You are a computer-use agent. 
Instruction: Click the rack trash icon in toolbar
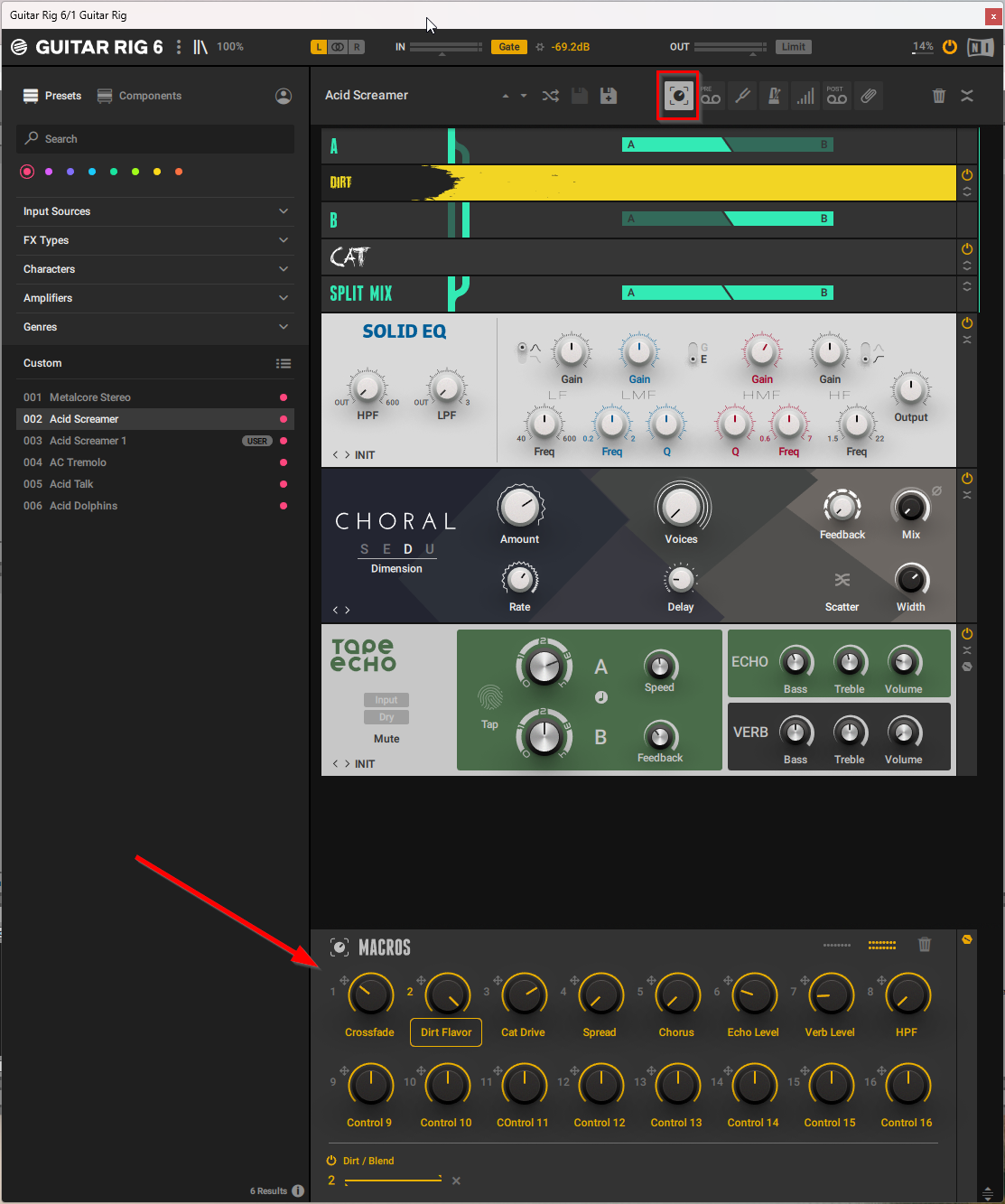tap(939, 96)
